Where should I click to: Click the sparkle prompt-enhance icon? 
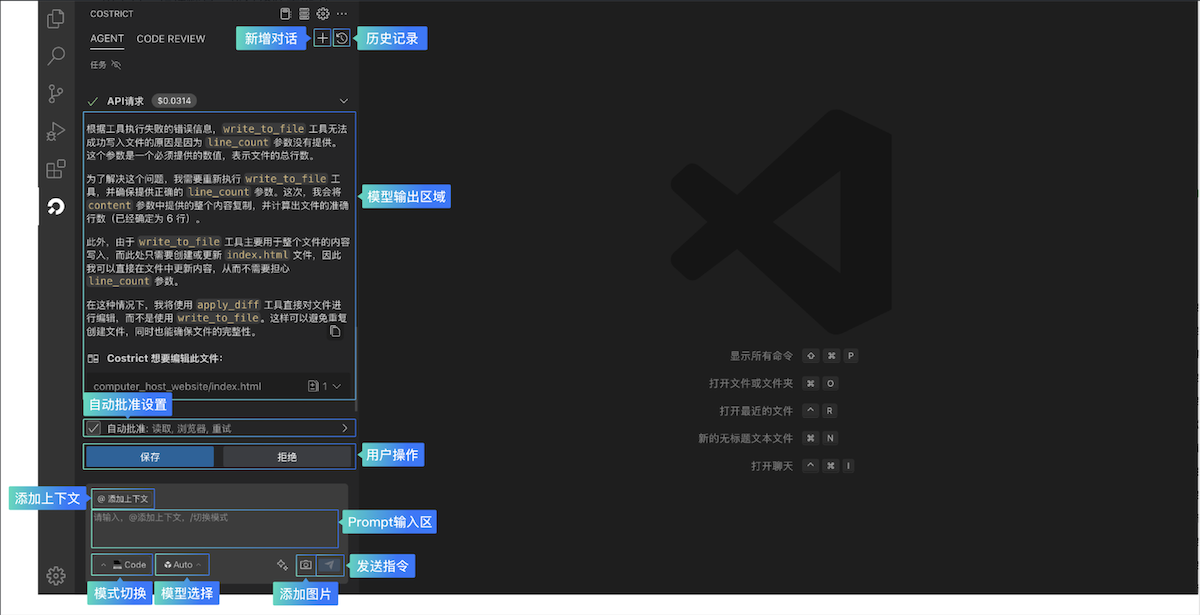[282, 564]
